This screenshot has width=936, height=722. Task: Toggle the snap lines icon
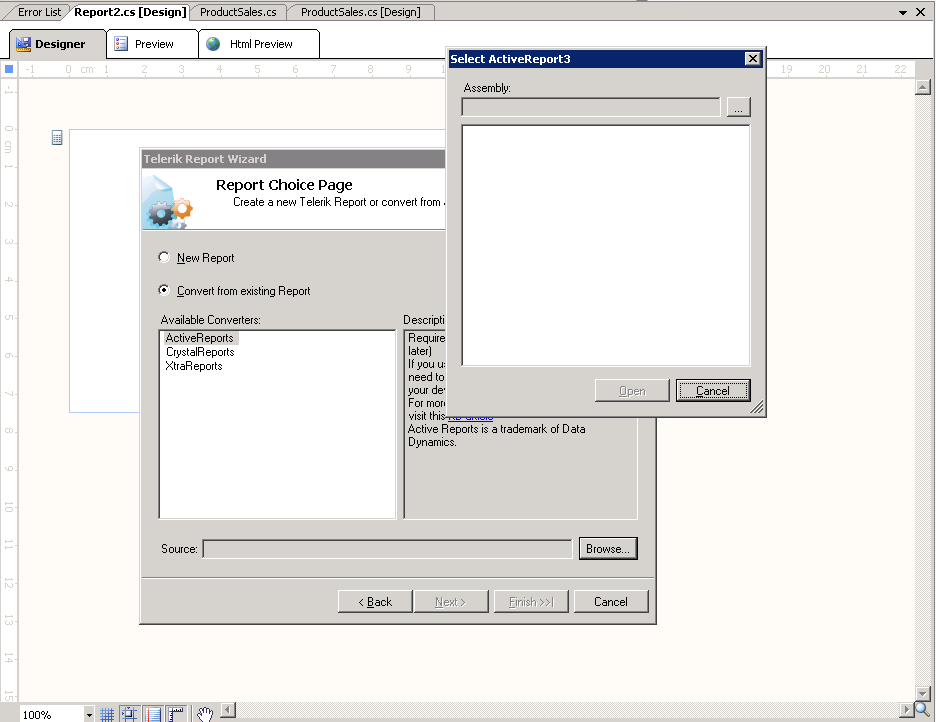[x=153, y=714]
